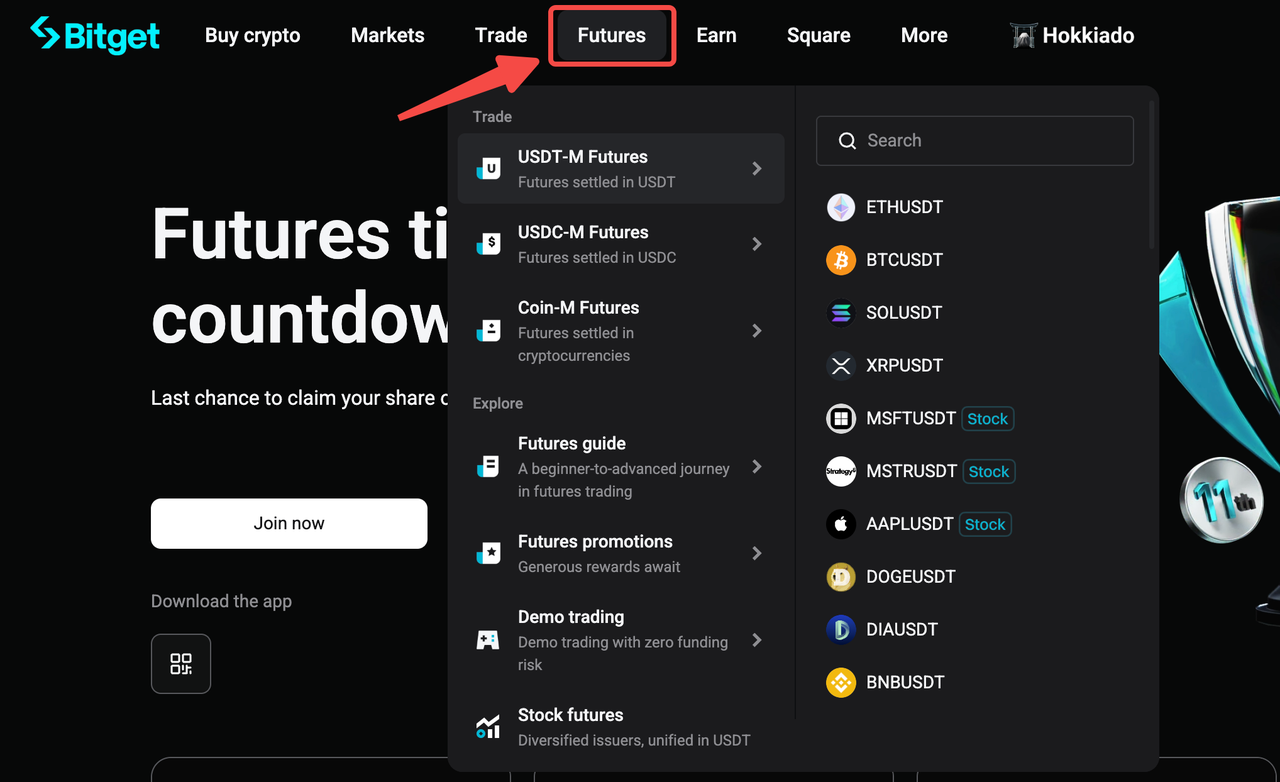Click the Bitcoin icon next to BTCUSDT

[x=840, y=259]
